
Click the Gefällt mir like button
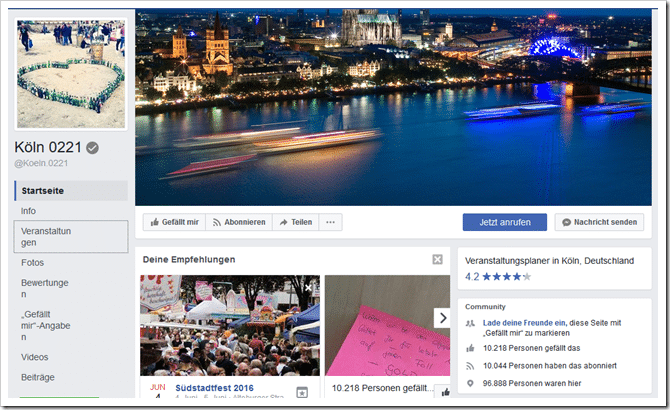[x=174, y=222]
